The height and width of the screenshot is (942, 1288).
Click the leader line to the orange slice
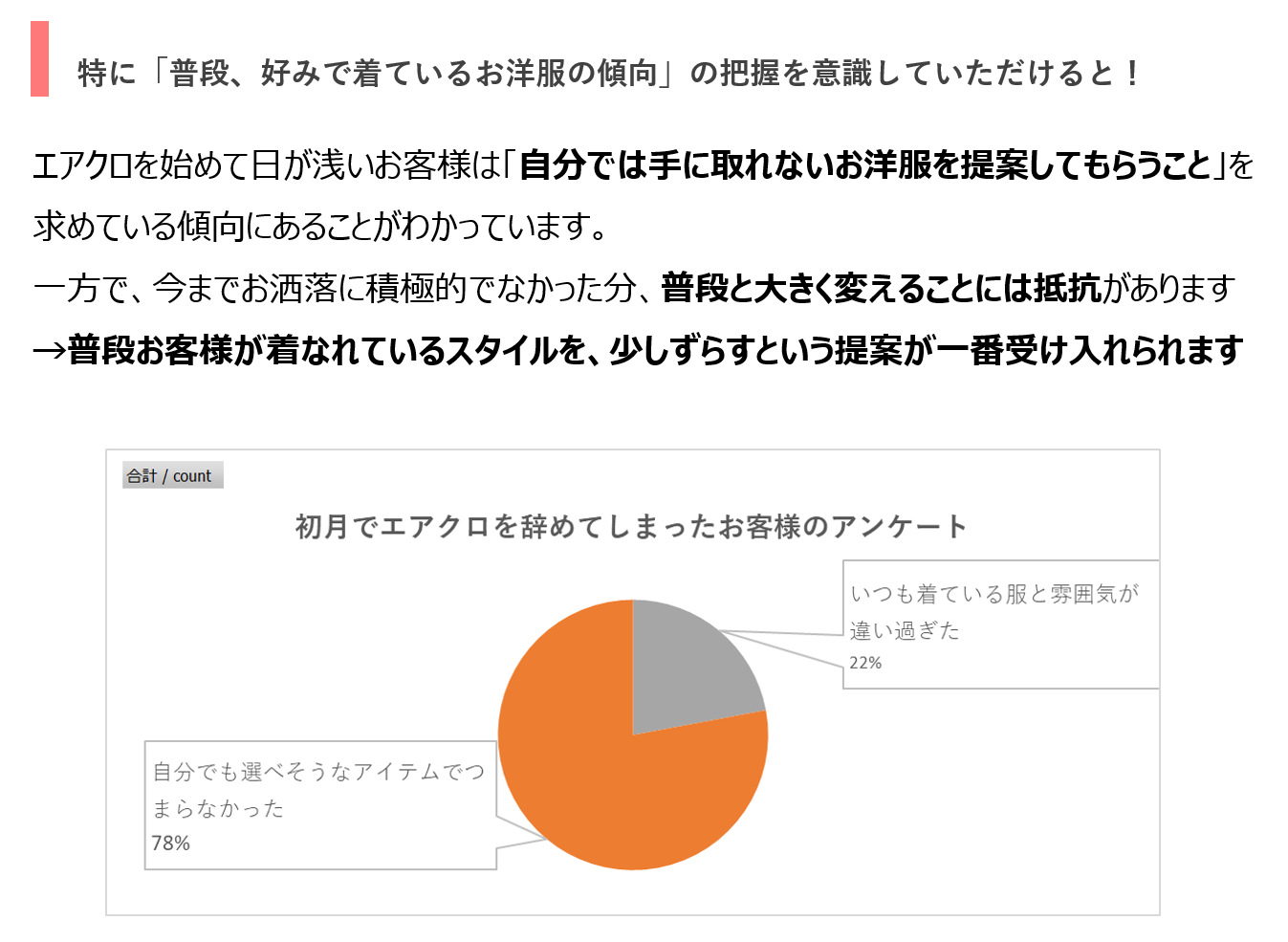point(521,843)
